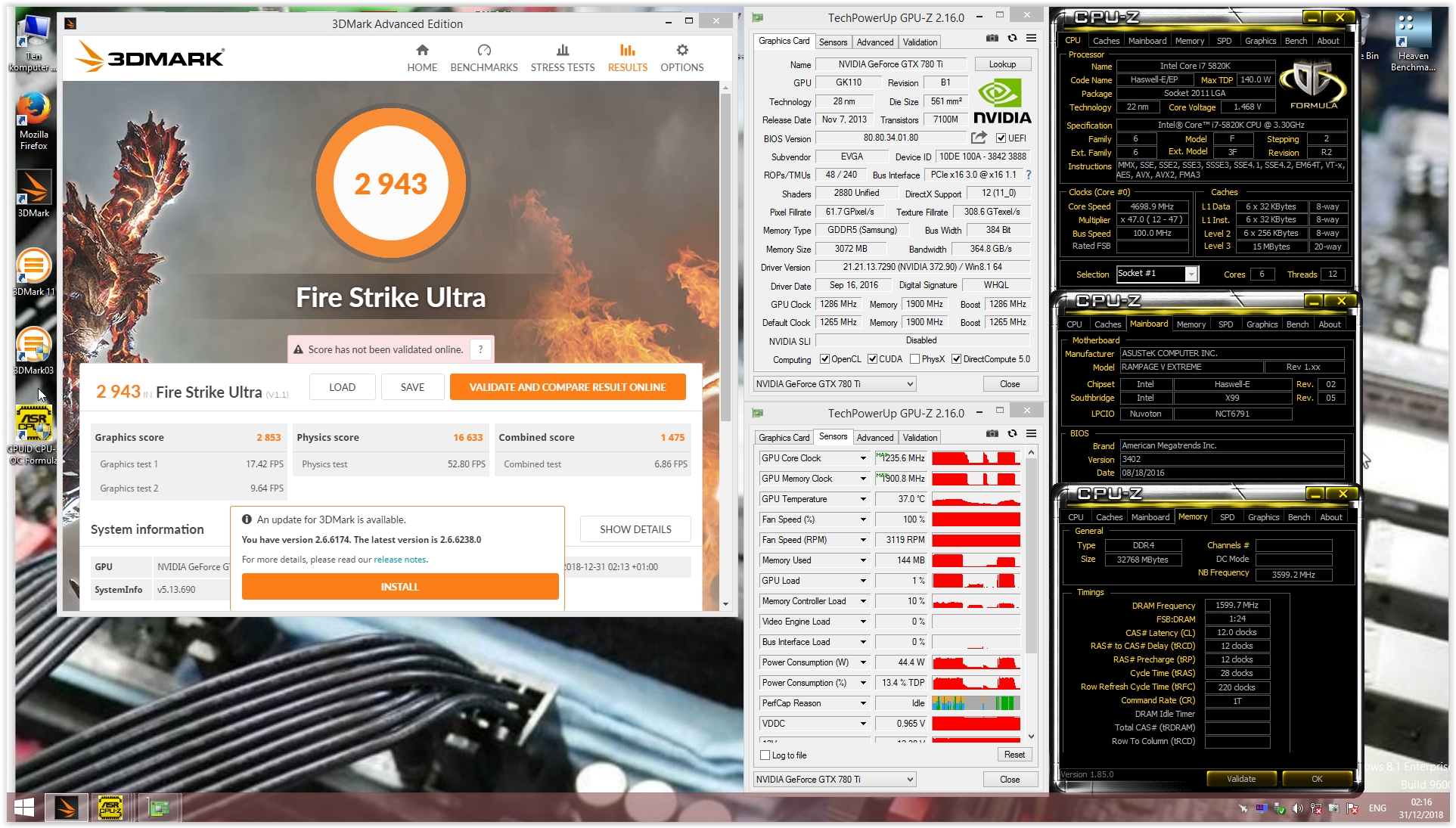This screenshot has width=1456, height=828.
Task: Click the Windows Start button
Action: pyautogui.click(x=23, y=808)
